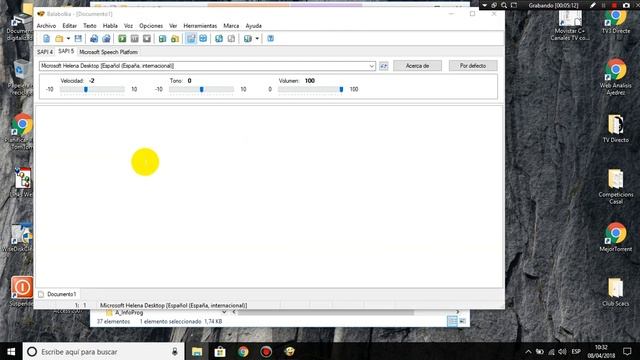Click the split-to-audio-files toolbar icon
This screenshot has width=640, height=360.
pyautogui.click(x=106, y=39)
